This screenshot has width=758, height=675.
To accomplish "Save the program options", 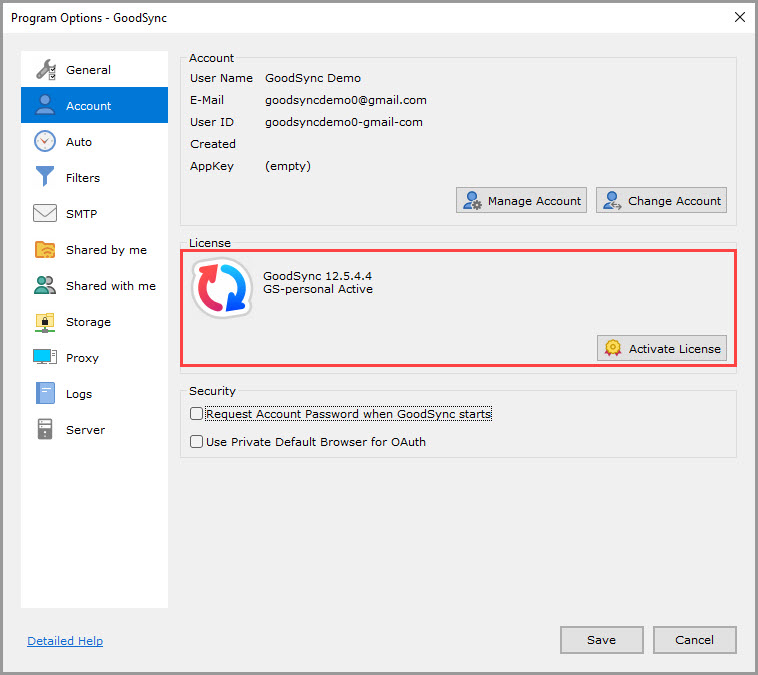I will pyautogui.click(x=601, y=640).
